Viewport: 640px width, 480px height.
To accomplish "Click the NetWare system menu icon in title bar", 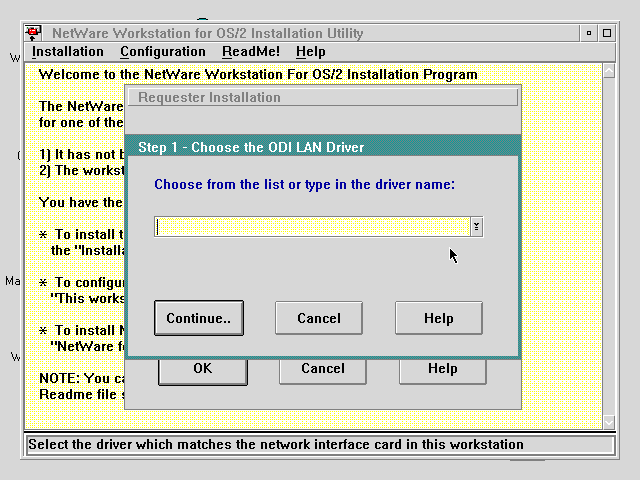I will [x=33, y=33].
